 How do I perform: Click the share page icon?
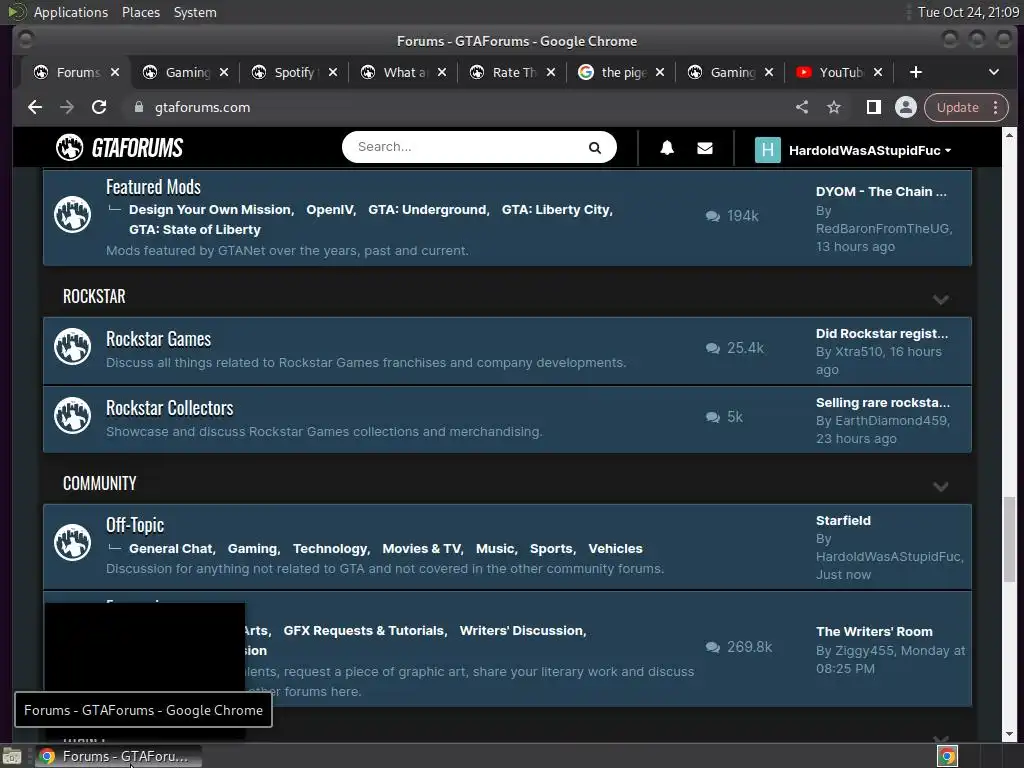click(802, 107)
